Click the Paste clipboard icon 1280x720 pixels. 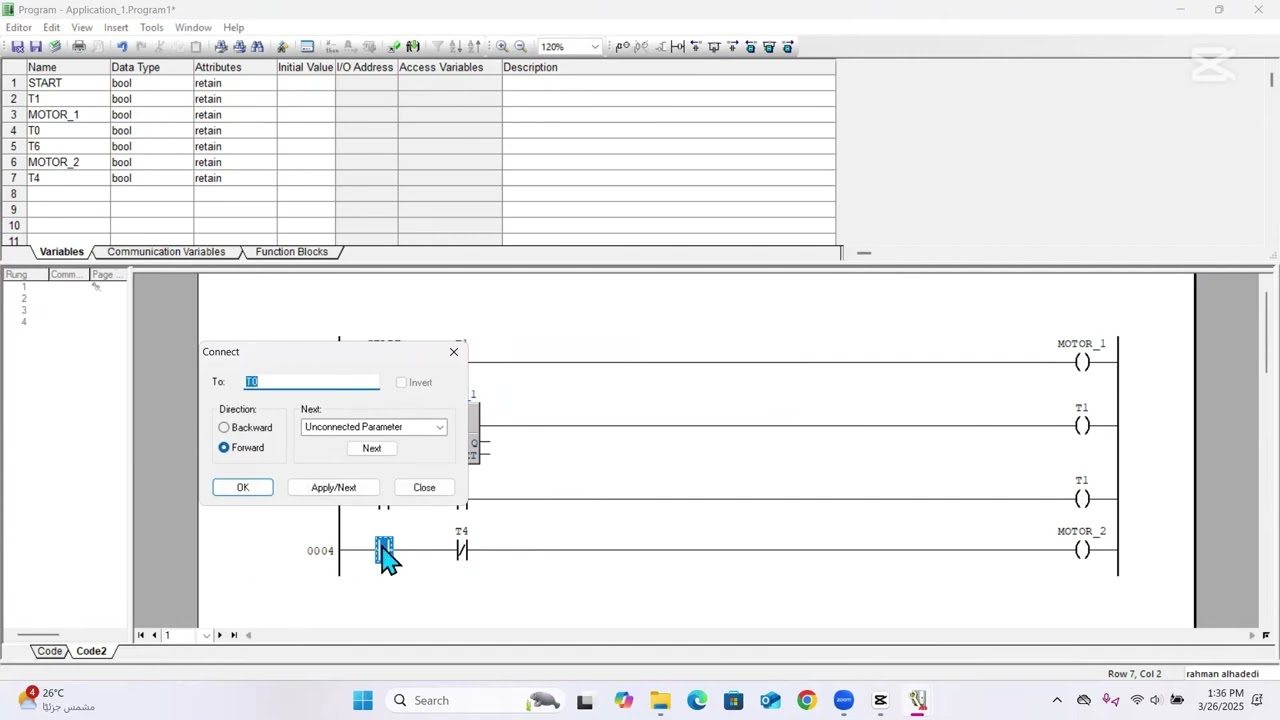196,47
